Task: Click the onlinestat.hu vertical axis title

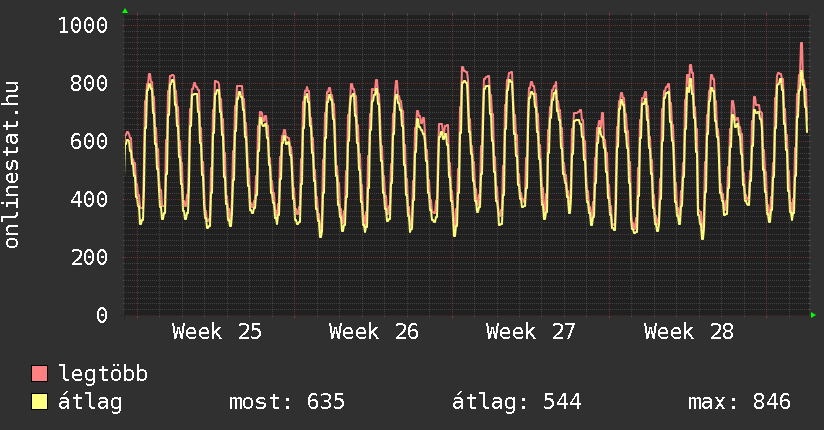Action: 11,164
